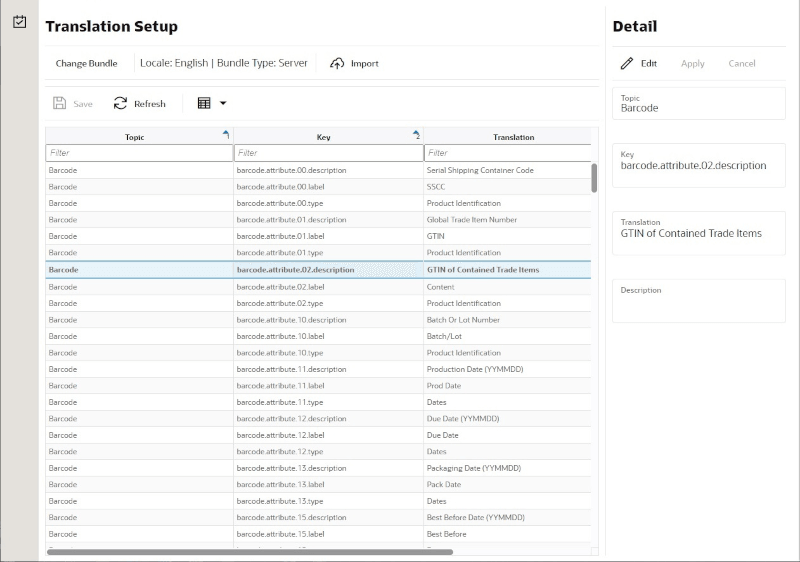Click the Apply button

click(692, 63)
